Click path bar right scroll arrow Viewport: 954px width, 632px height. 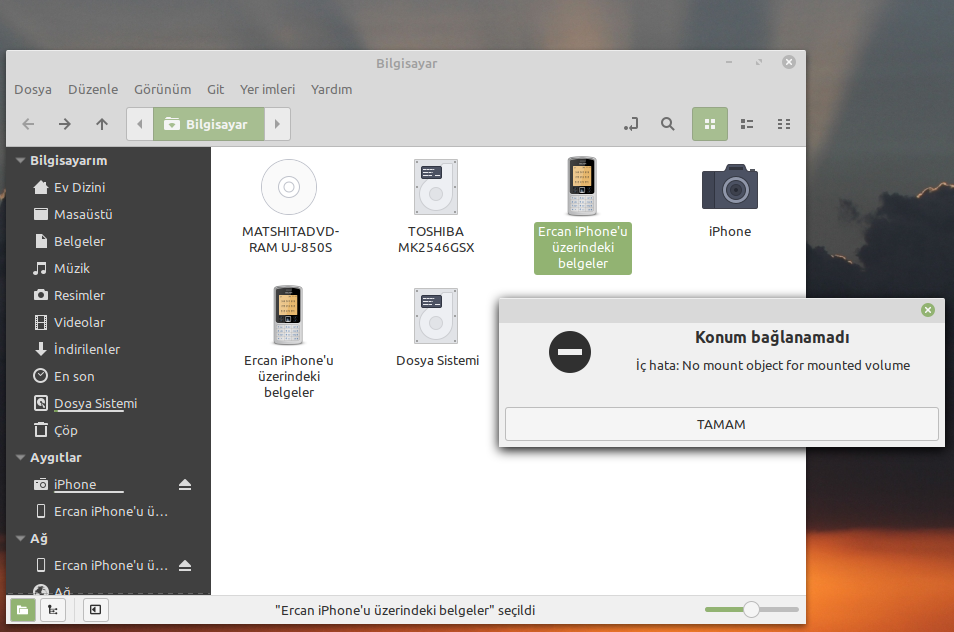coord(277,124)
